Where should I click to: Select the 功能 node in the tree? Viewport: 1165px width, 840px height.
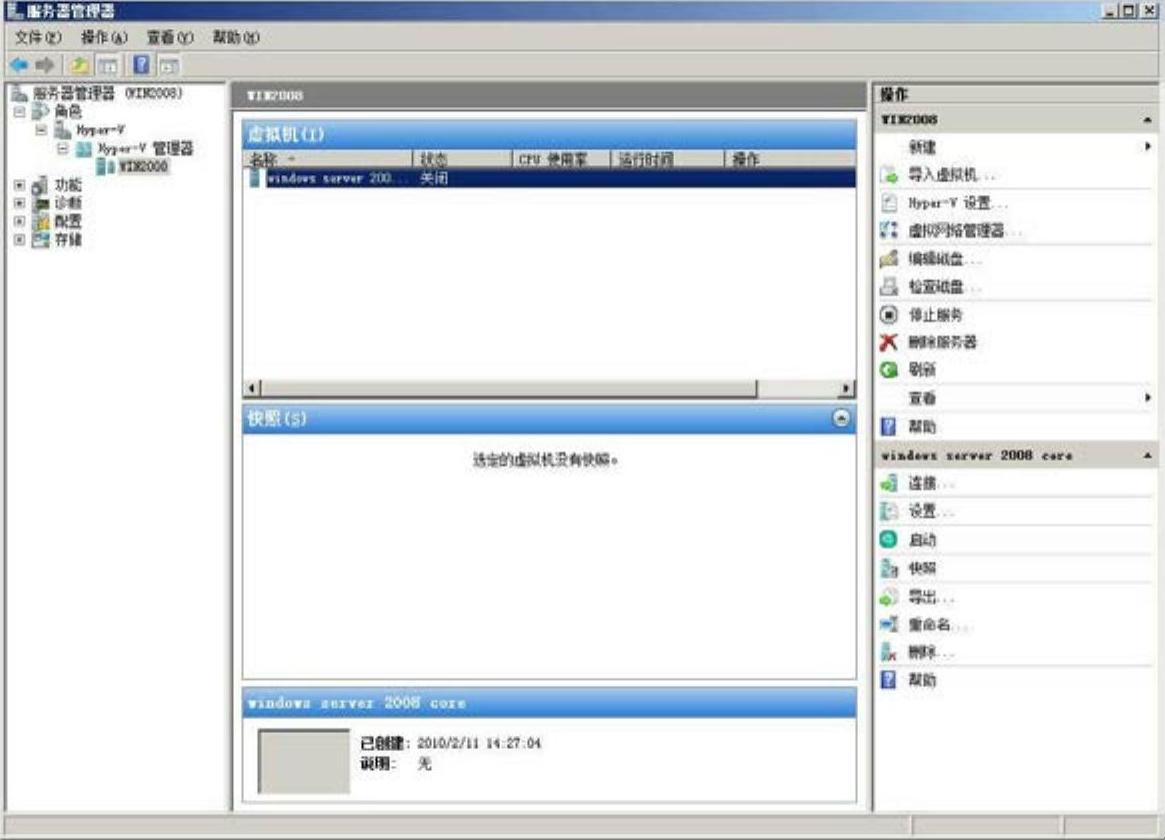pyautogui.click(x=68, y=185)
